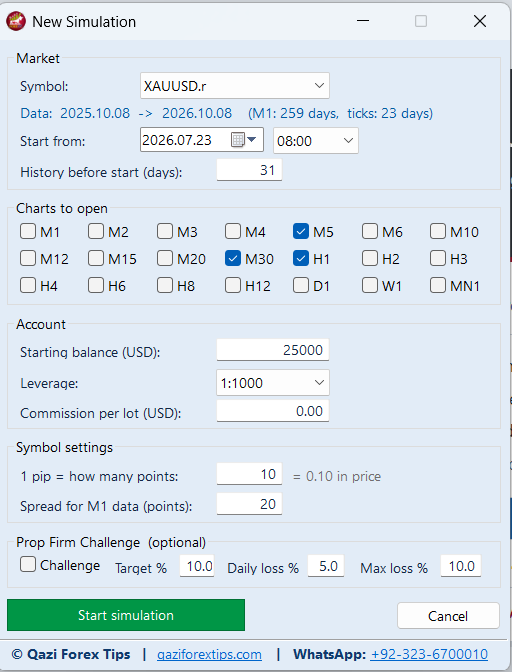Viewport: 512px width, 672px height.
Task: Click the green Start simulation button
Action: [x=126, y=615]
